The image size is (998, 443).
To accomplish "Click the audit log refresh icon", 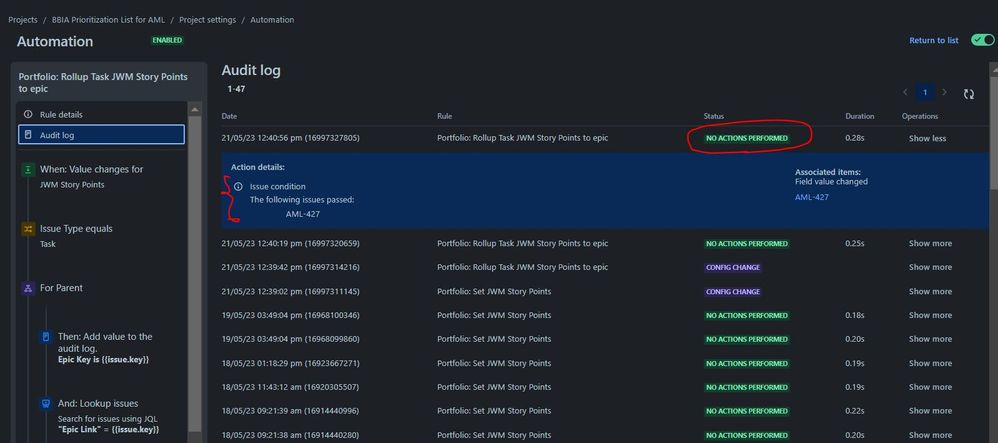I will pyautogui.click(x=968, y=94).
